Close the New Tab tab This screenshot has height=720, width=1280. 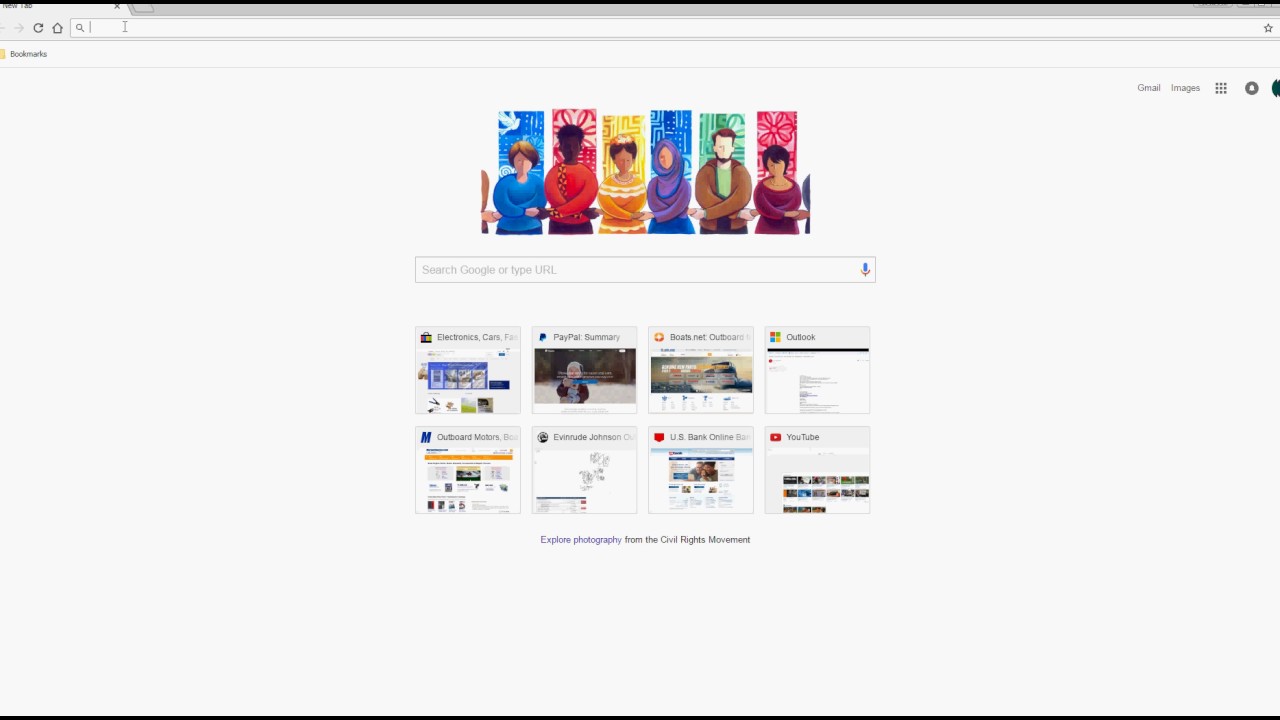(x=116, y=6)
